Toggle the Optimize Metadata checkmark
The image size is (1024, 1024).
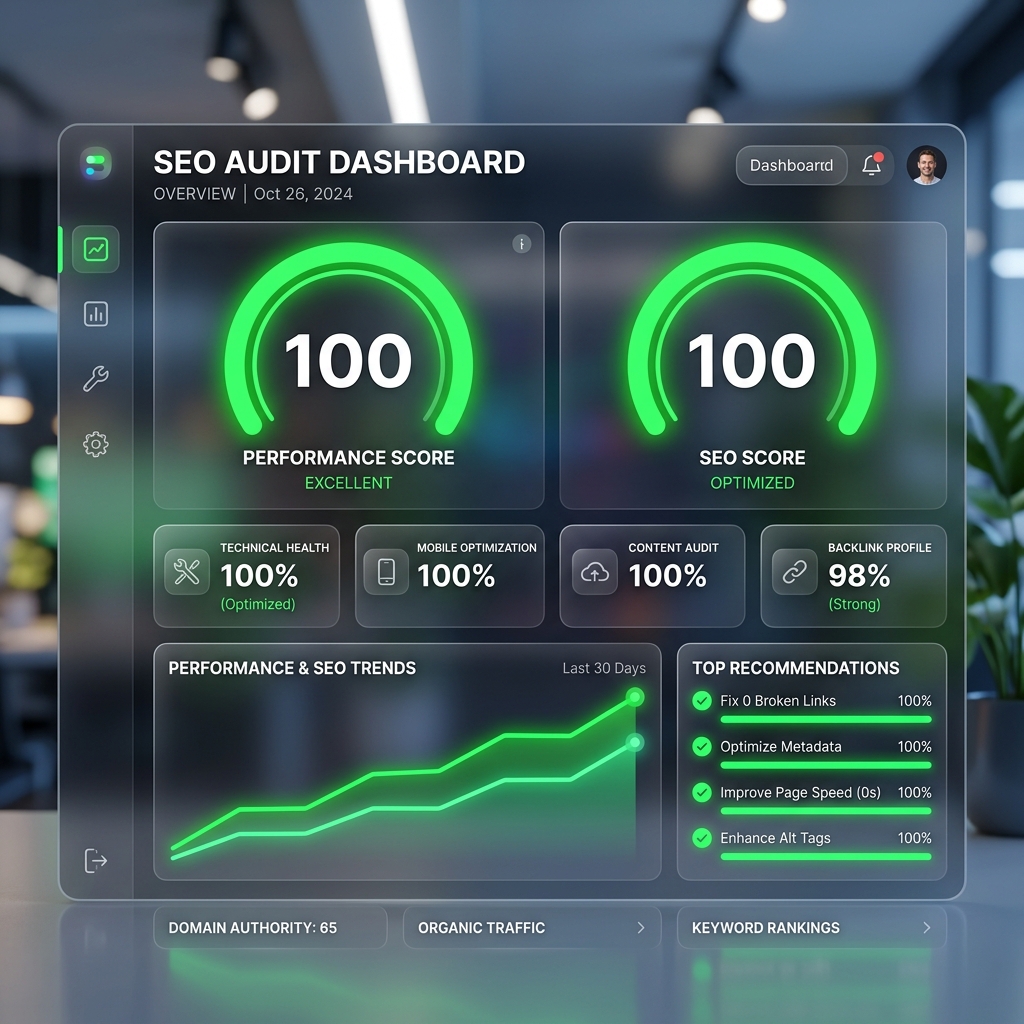(702, 746)
